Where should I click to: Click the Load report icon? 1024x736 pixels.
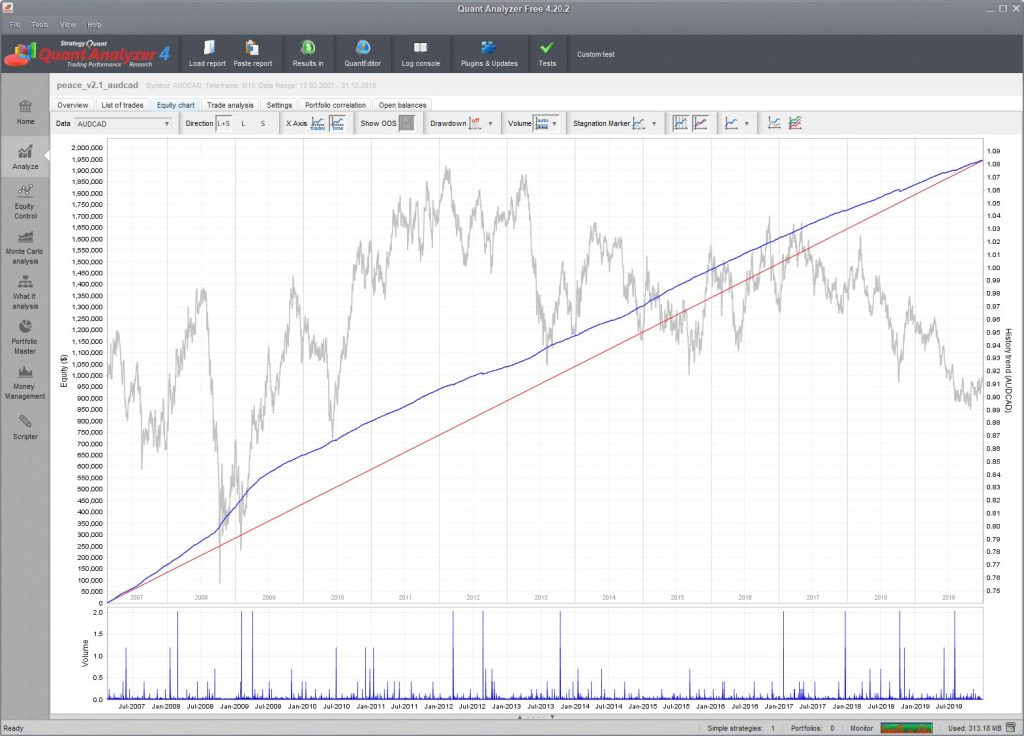point(208,48)
